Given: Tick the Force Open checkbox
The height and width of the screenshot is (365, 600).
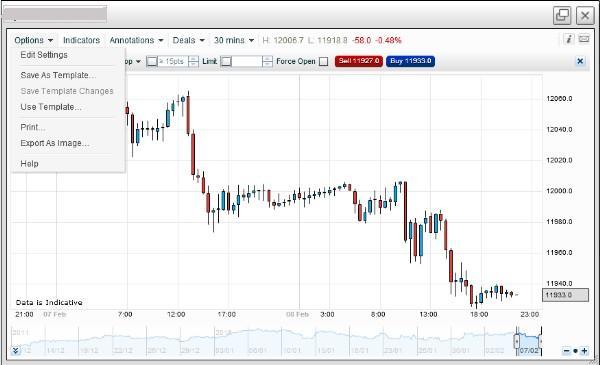Looking at the screenshot, I should pos(324,62).
